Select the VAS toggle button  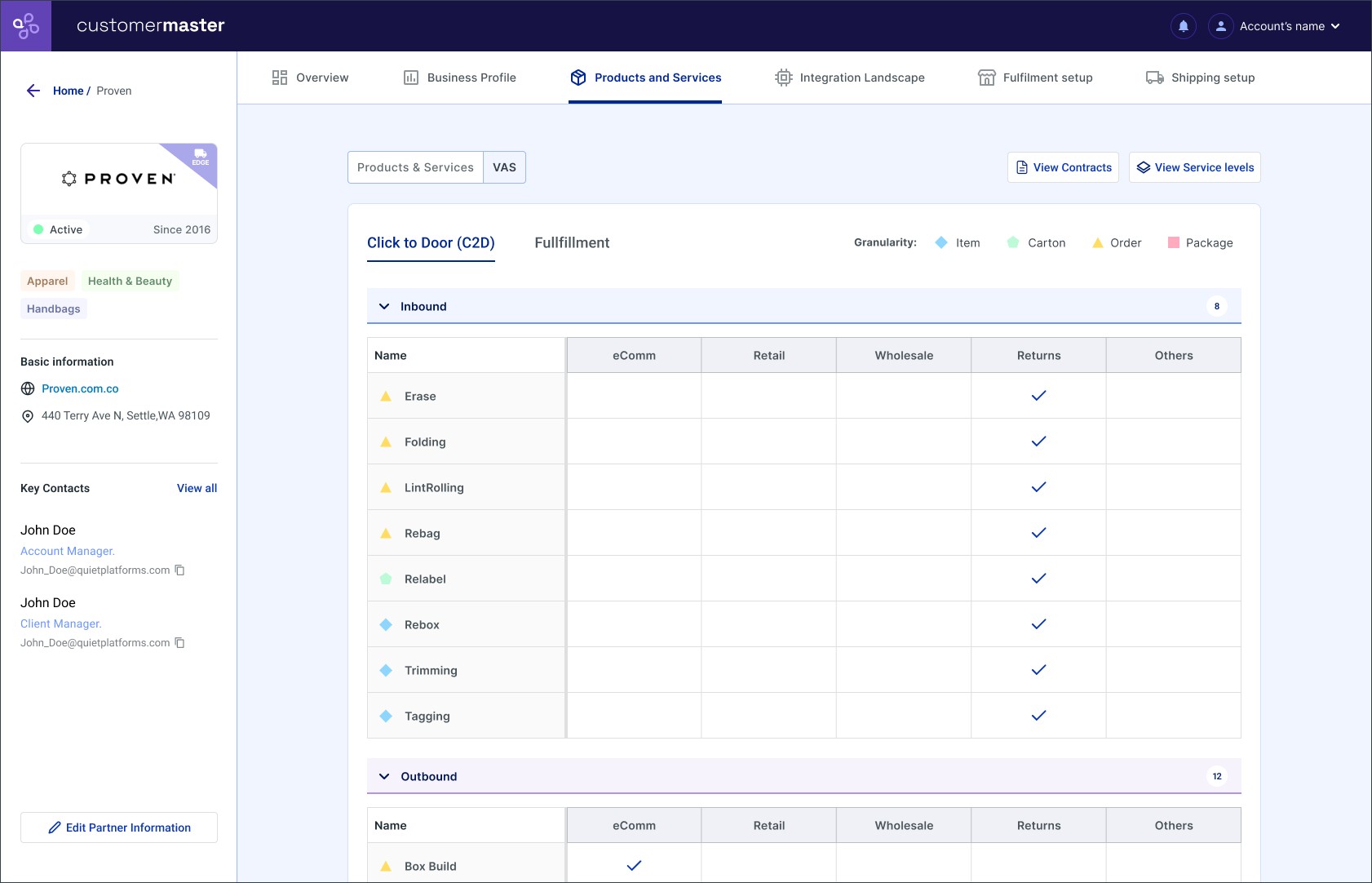pyautogui.click(x=504, y=167)
